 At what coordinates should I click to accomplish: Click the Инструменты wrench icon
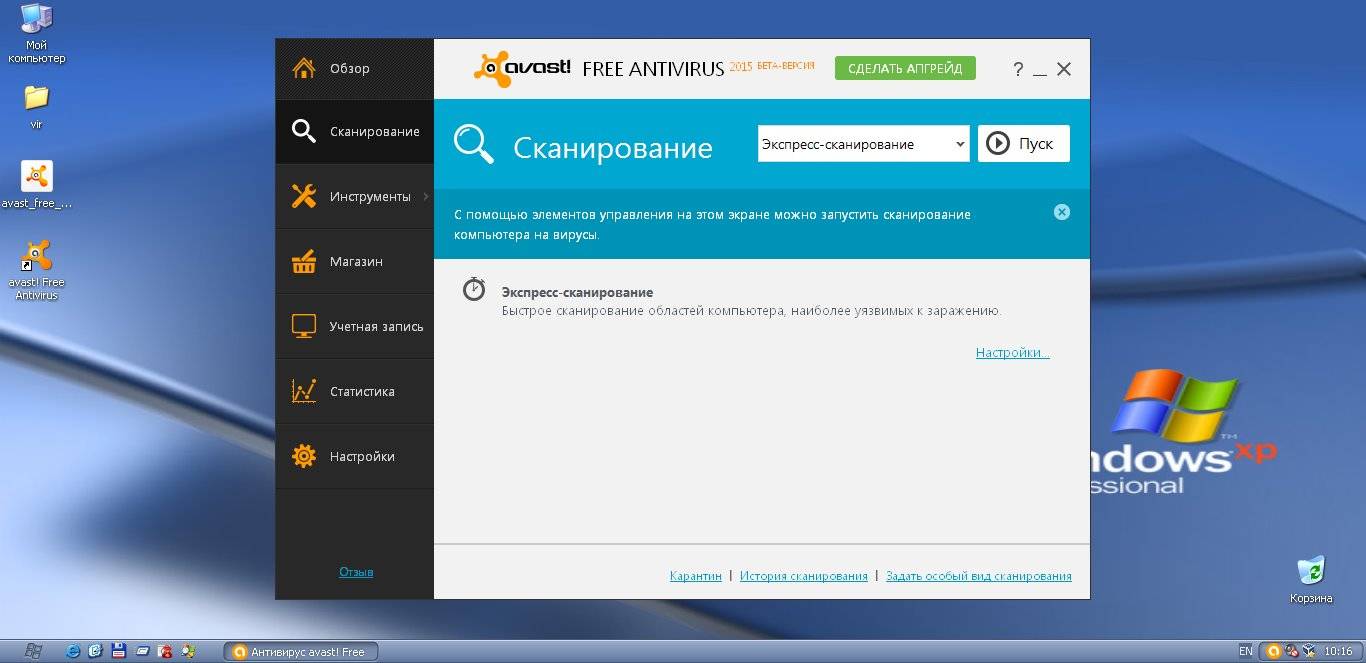click(x=303, y=196)
